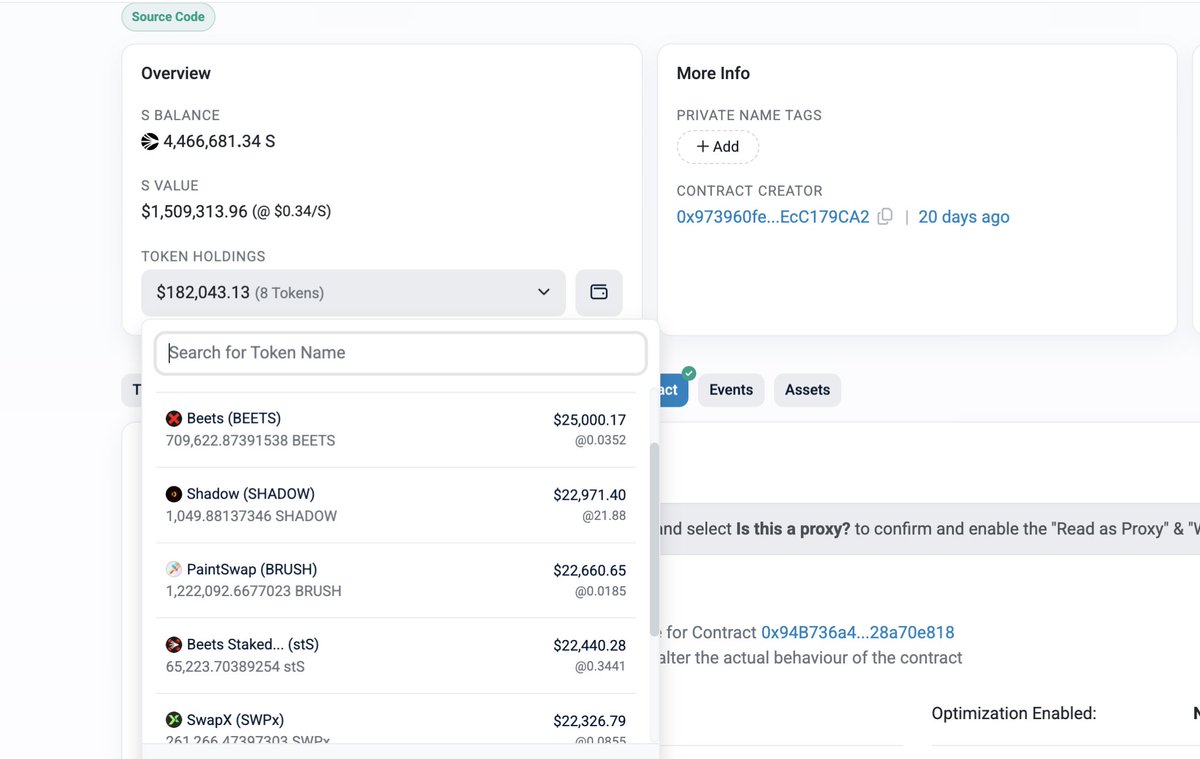This screenshot has width=1200, height=759.
Task: Click 65,223.70389254 stS amount
Action: 236,667
